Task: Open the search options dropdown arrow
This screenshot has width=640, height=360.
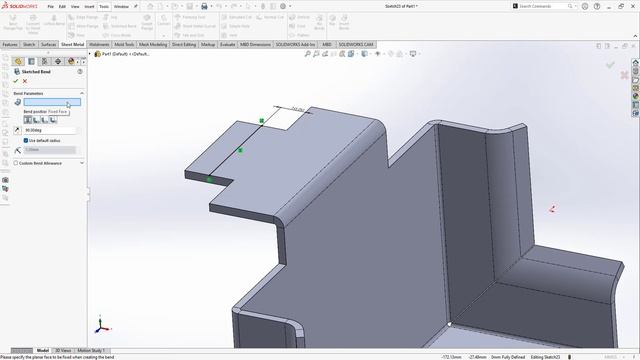Action: coord(576,7)
